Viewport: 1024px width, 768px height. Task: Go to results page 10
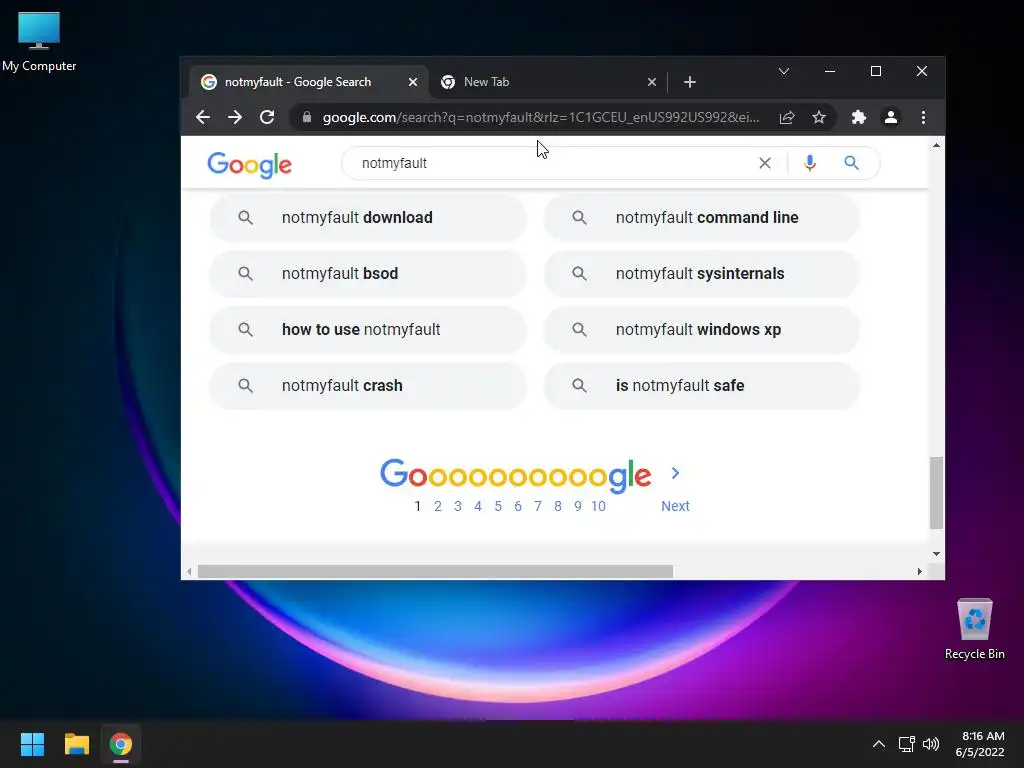click(x=598, y=506)
